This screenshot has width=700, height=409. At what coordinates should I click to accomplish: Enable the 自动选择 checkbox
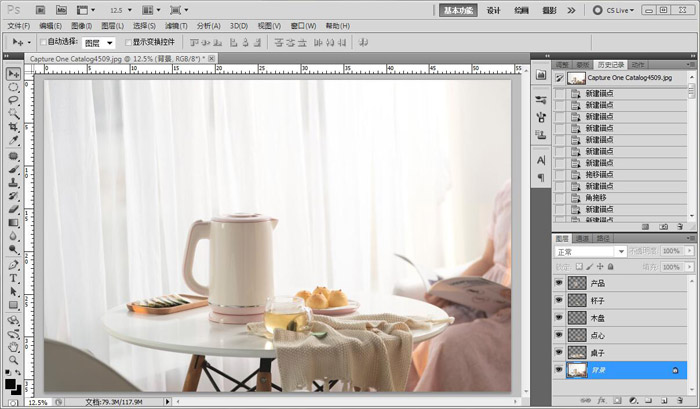42,43
